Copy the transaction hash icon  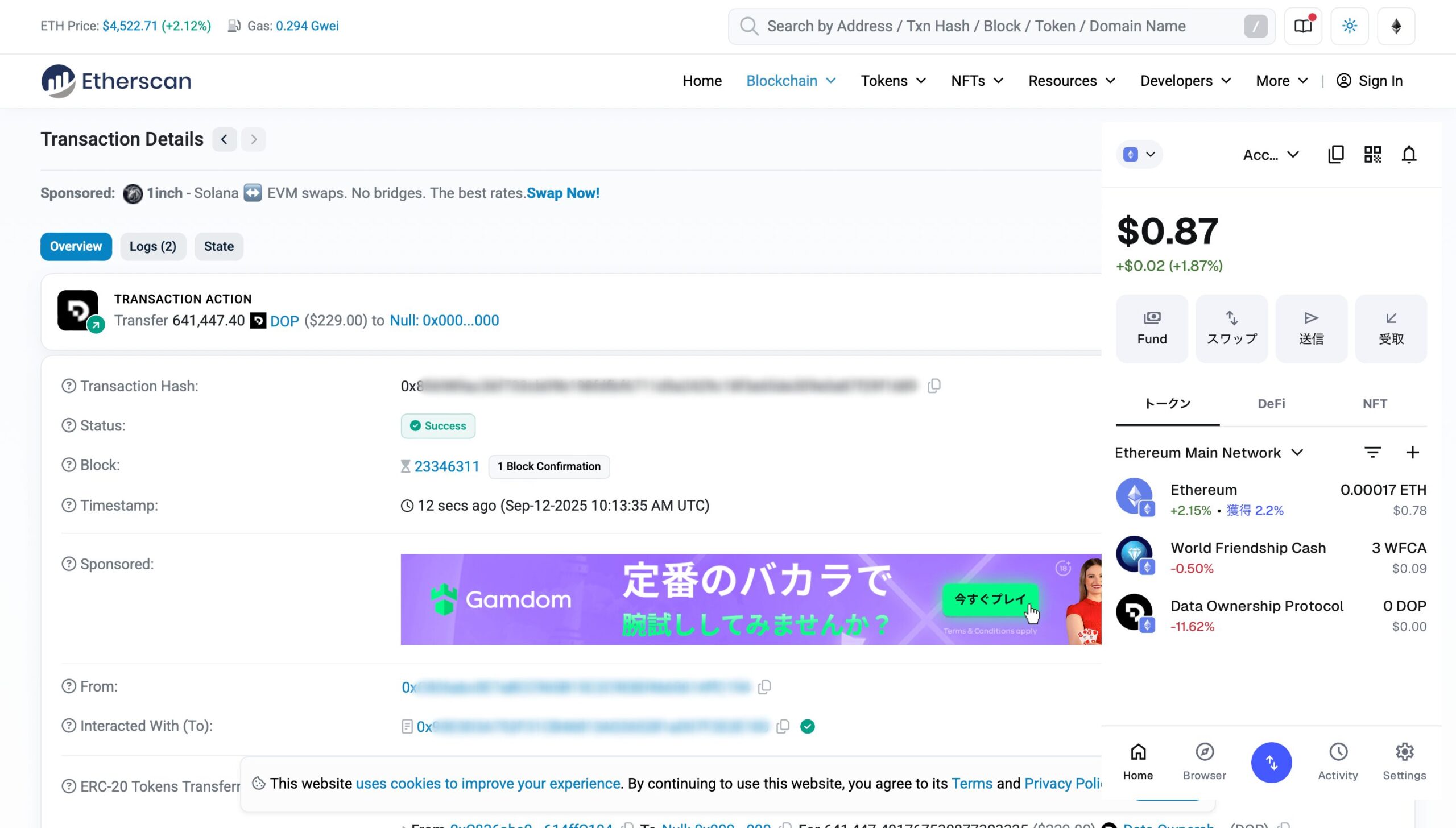click(x=934, y=386)
